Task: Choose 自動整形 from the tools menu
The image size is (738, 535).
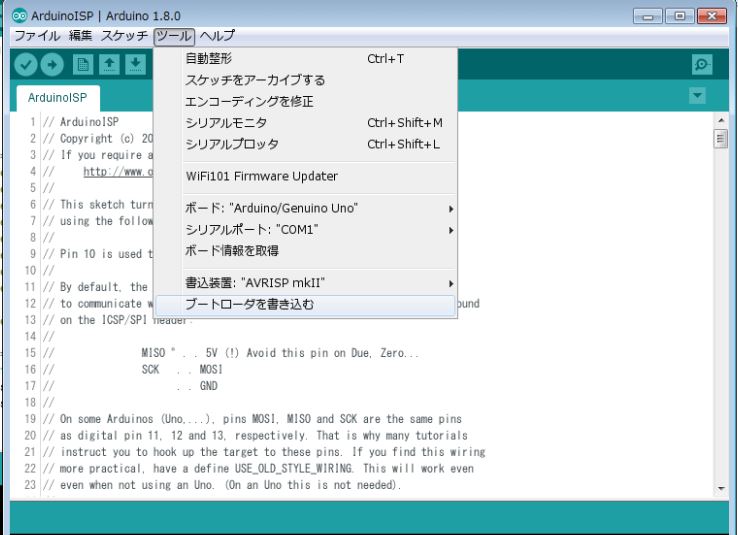Action: pyautogui.click(x=209, y=59)
